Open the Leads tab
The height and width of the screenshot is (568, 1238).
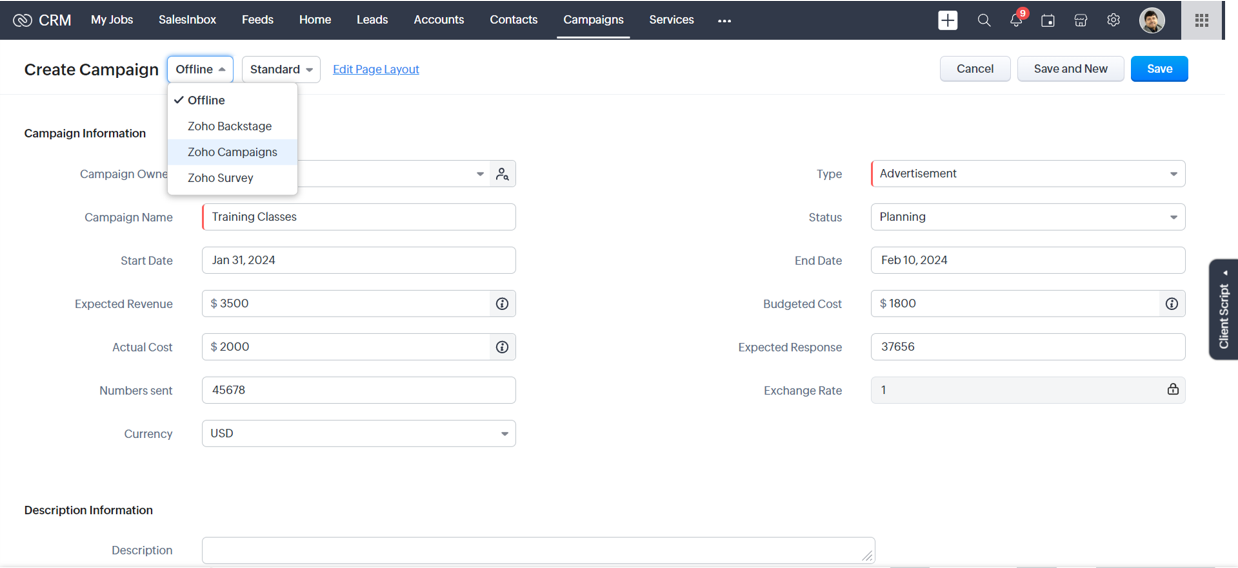pyautogui.click(x=372, y=20)
